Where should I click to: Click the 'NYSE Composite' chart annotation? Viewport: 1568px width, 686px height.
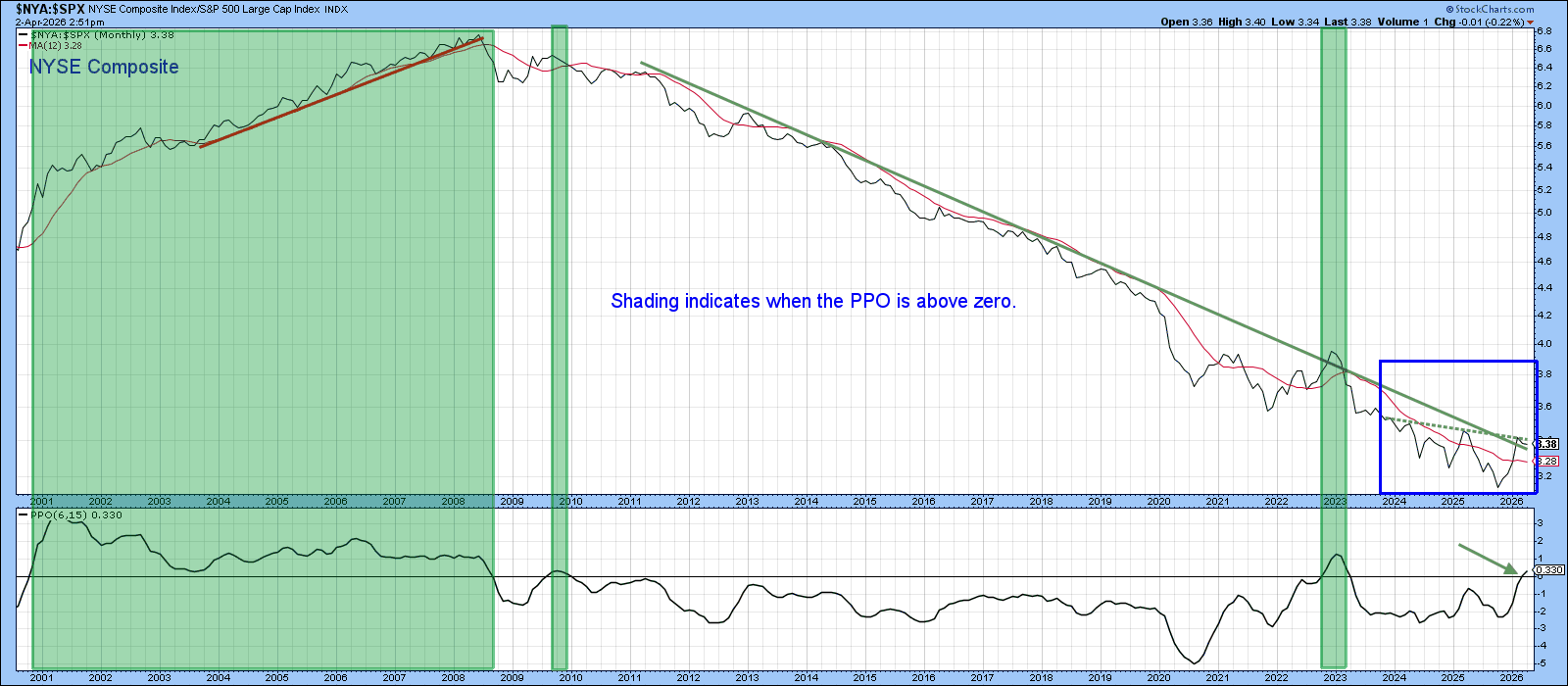tap(104, 67)
